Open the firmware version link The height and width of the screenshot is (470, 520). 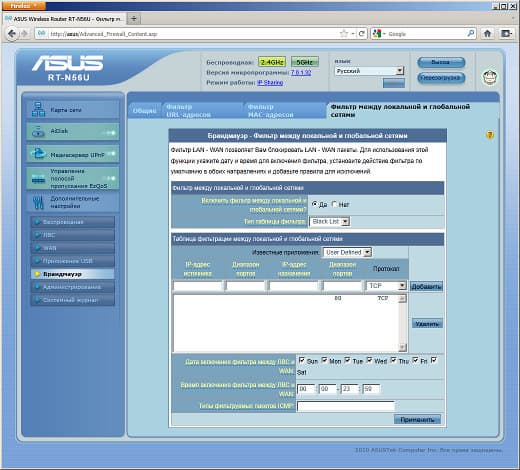click(x=301, y=72)
